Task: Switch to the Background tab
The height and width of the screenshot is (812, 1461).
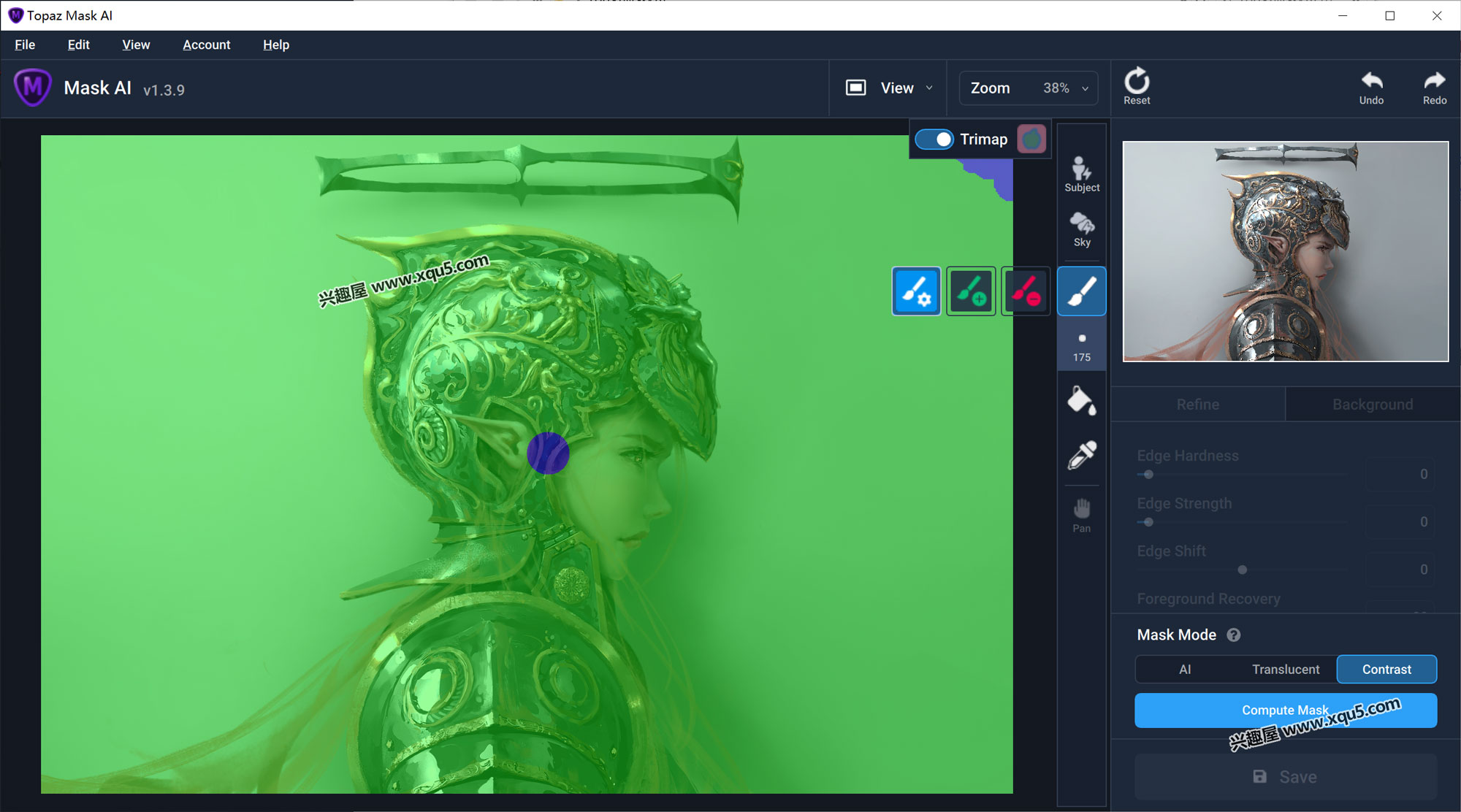Action: tap(1372, 405)
